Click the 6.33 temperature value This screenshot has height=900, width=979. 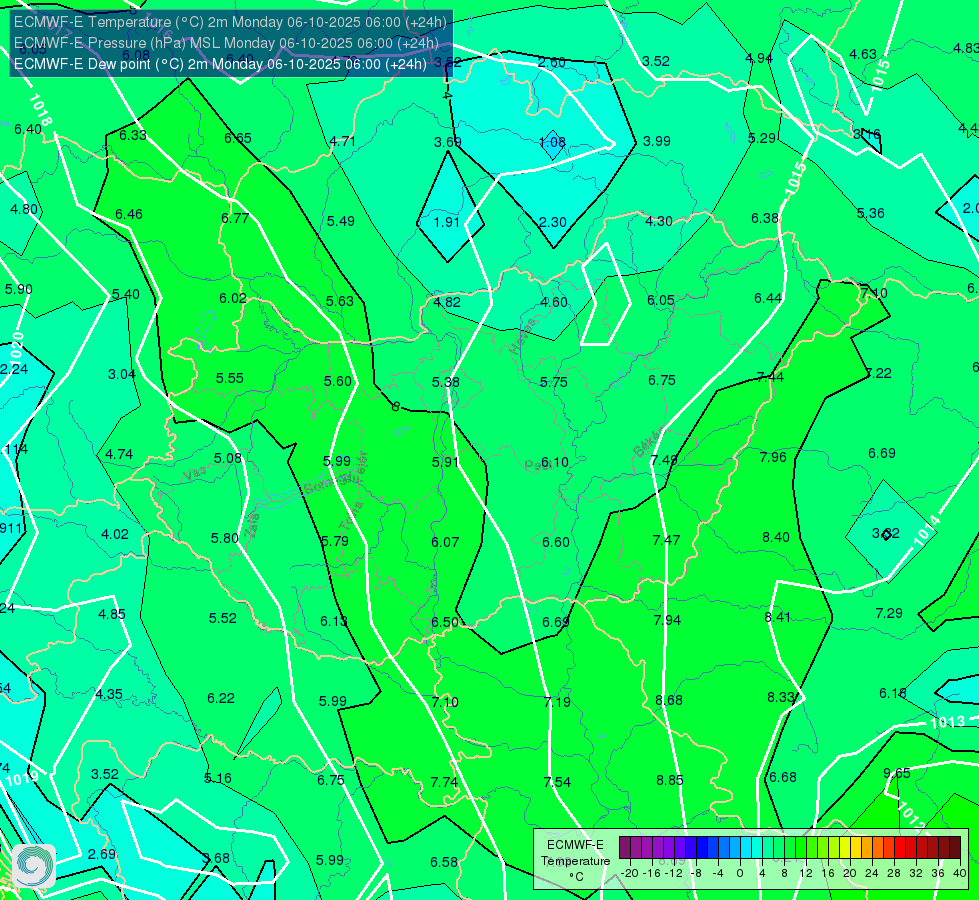pyautogui.click(x=132, y=135)
